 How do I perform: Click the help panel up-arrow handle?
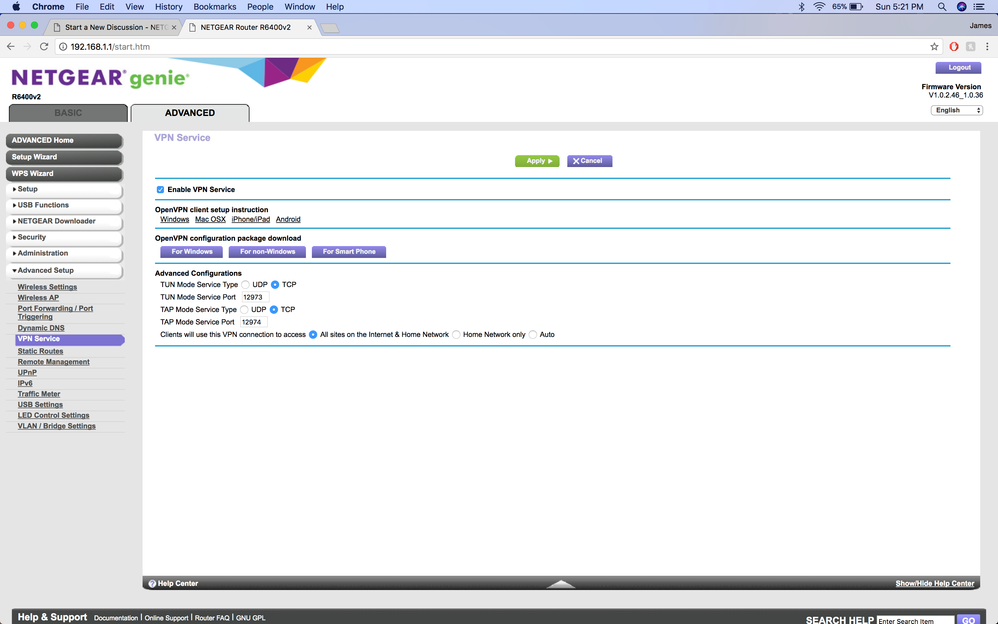(561, 583)
